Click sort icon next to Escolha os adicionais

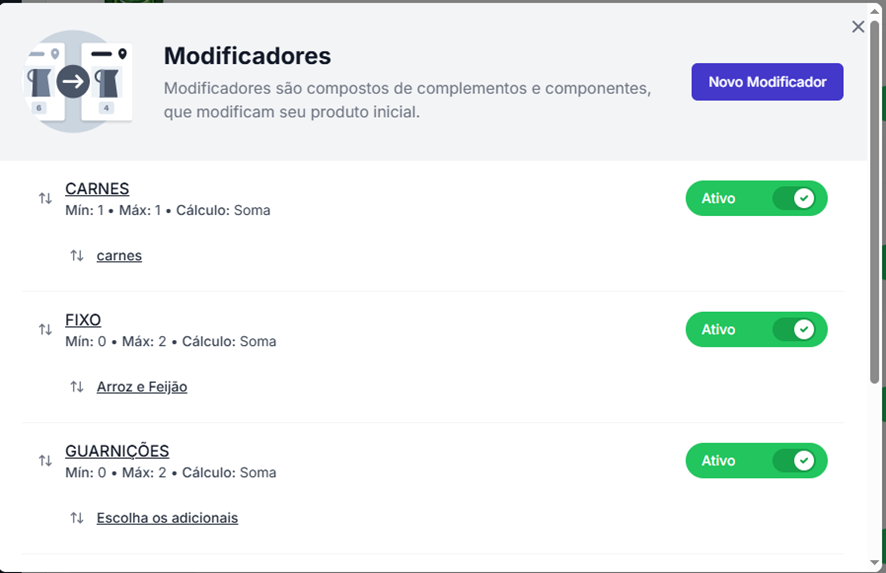click(x=77, y=517)
